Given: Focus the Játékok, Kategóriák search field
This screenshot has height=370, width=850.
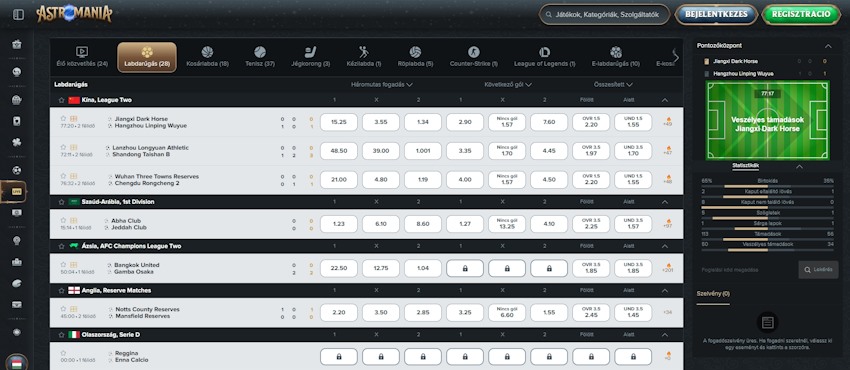Looking at the screenshot, I should coord(604,15).
